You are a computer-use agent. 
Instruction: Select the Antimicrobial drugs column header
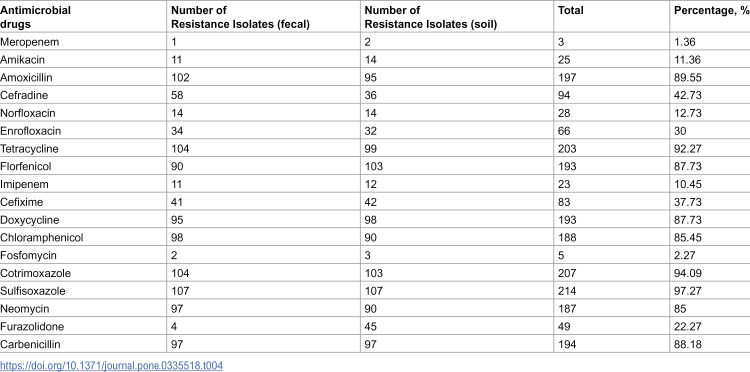[x=35, y=17]
